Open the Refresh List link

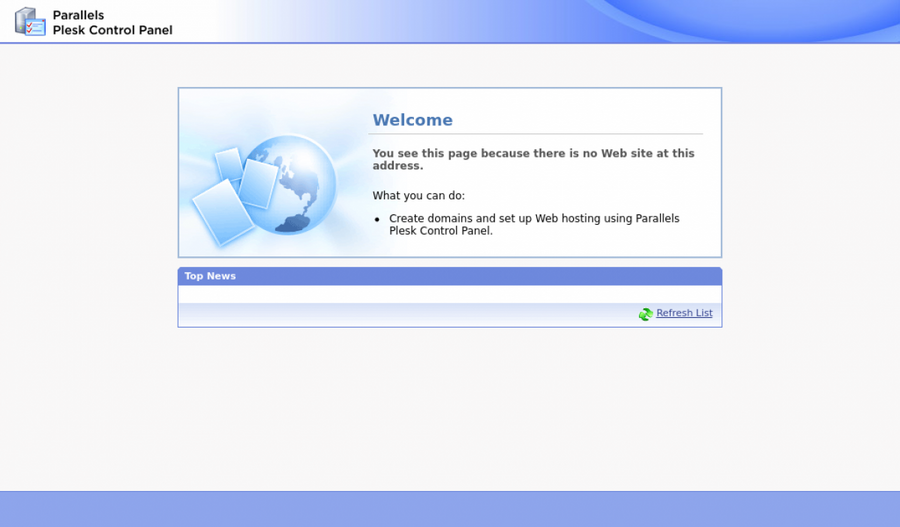[x=684, y=313]
